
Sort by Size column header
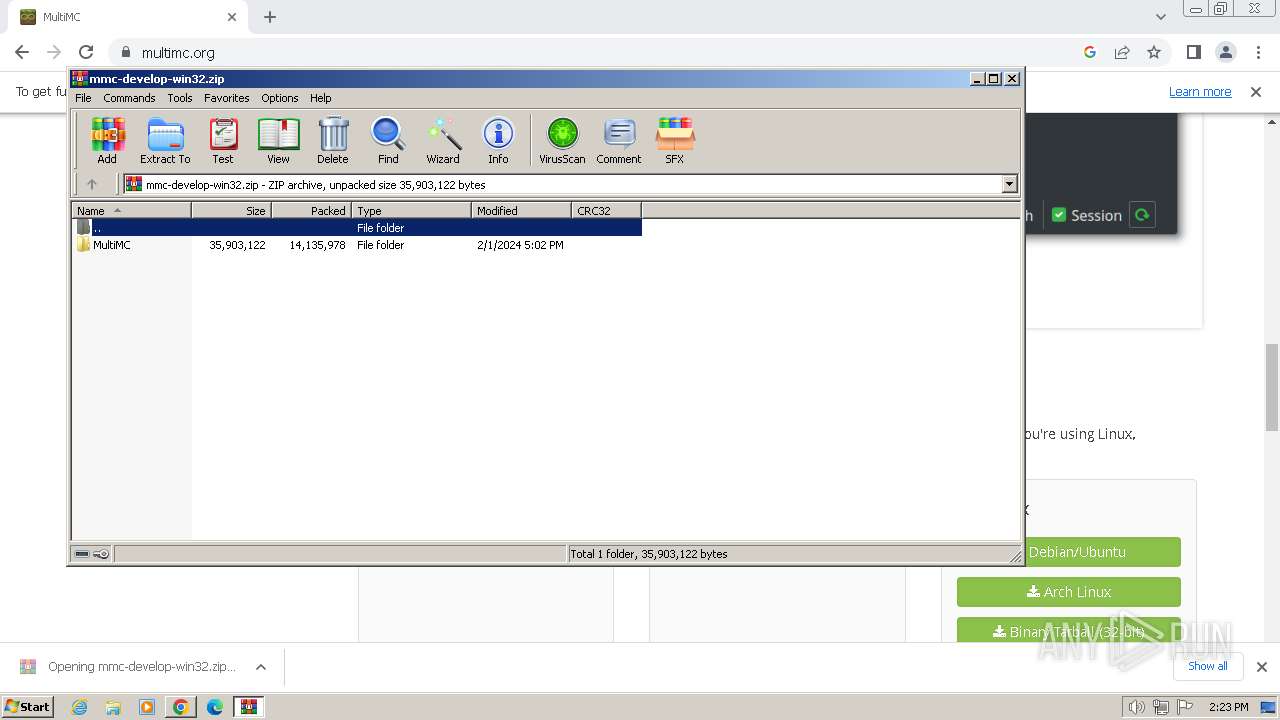[x=231, y=210]
